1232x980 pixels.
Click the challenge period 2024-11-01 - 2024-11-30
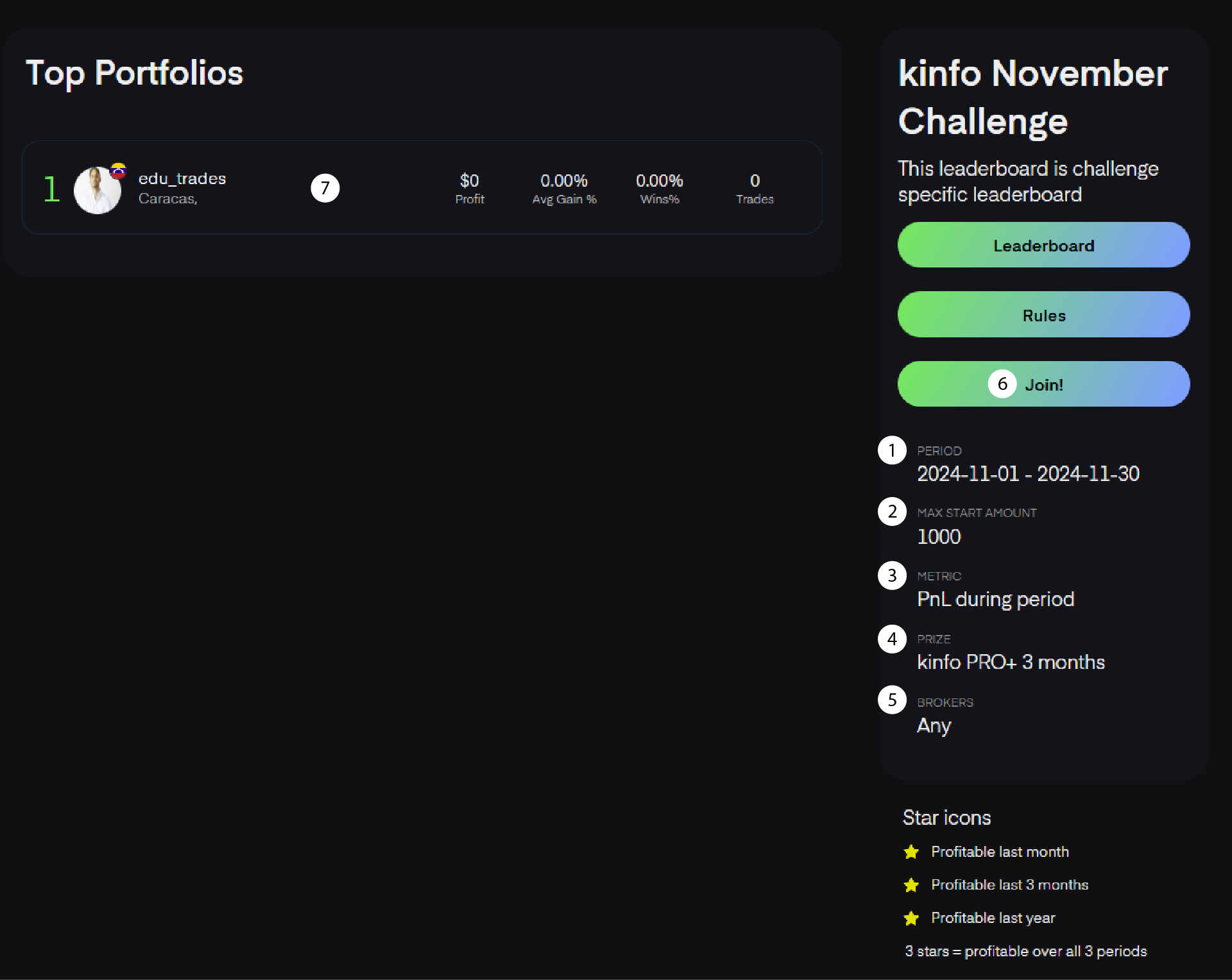[x=1027, y=474]
